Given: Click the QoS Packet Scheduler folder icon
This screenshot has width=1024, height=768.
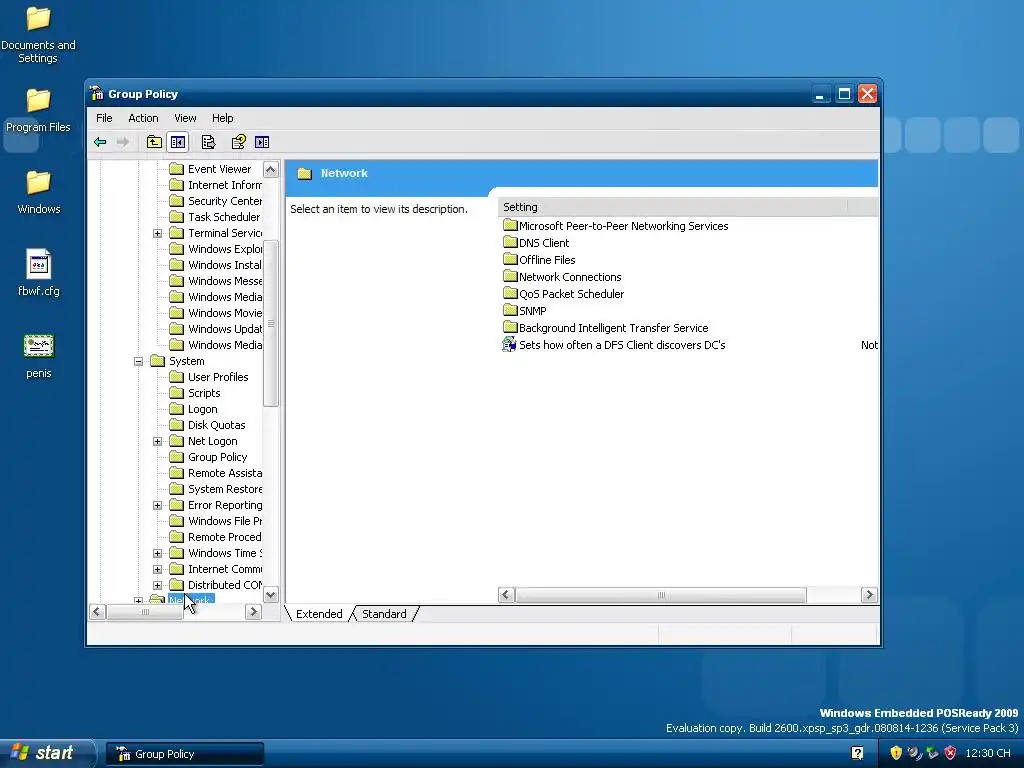Looking at the screenshot, I should point(510,293).
